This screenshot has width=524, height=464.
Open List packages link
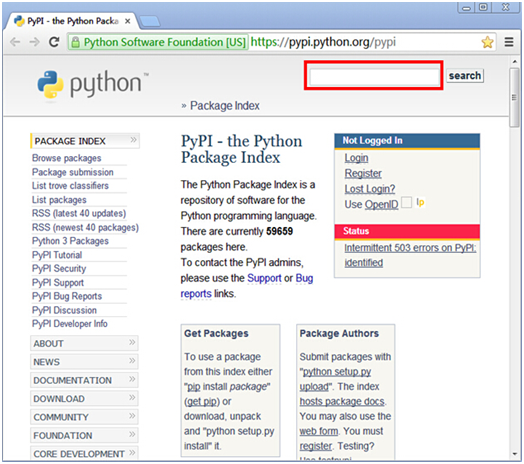[x=59, y=200]
